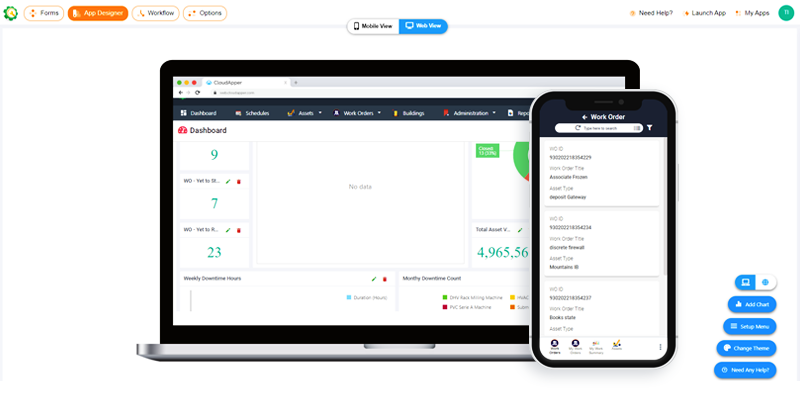Click edit pencil on Weekly Downtime Hours
Image resolution: width=800 pixels, height=400 pixels.
pyautogui.click(x=374, y=278)
